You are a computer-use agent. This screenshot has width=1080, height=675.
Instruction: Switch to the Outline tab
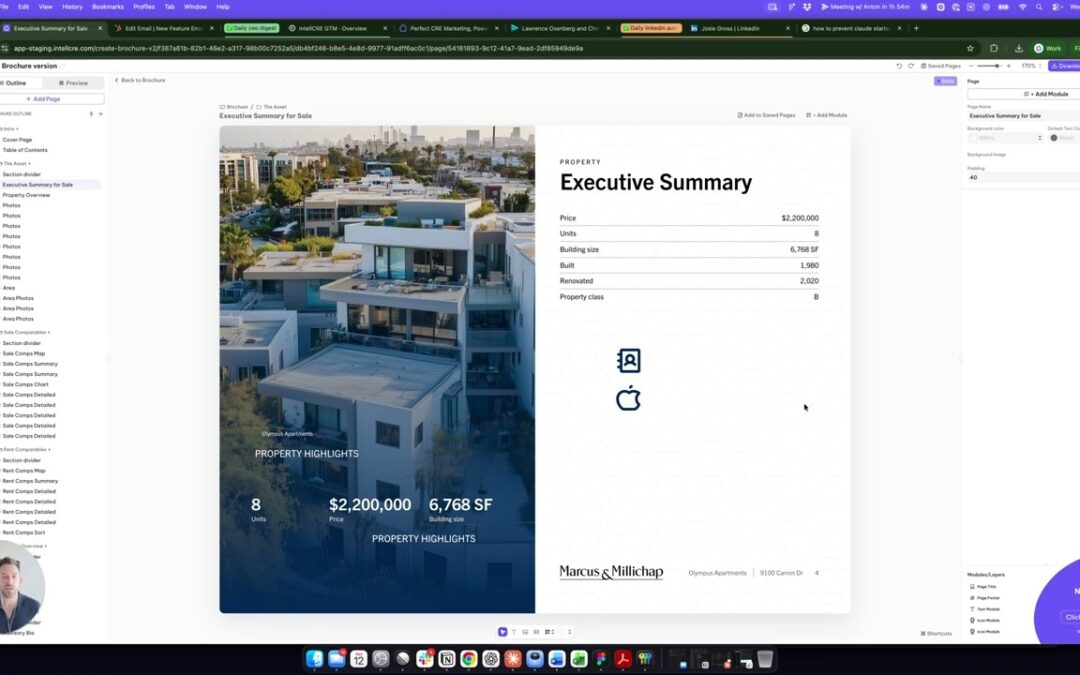click(x=21, y=83)
